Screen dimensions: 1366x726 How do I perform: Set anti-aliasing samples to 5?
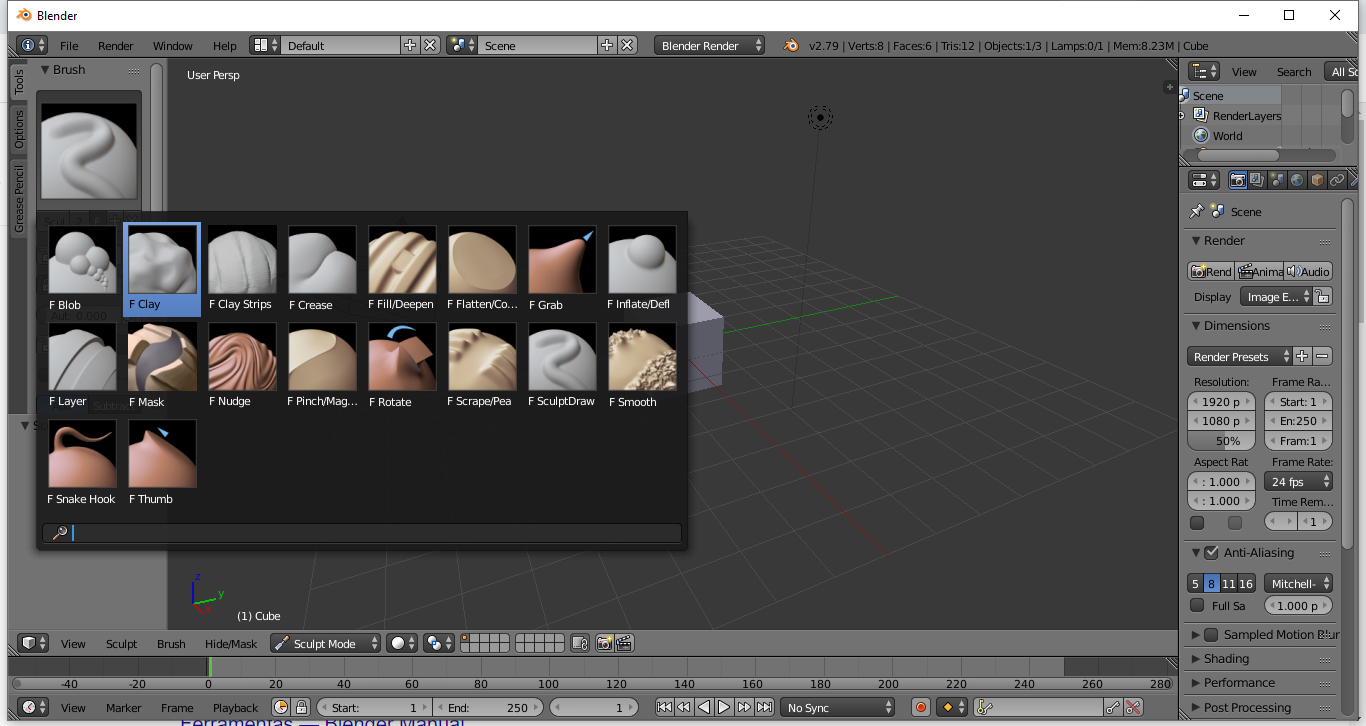point(1195,584)
